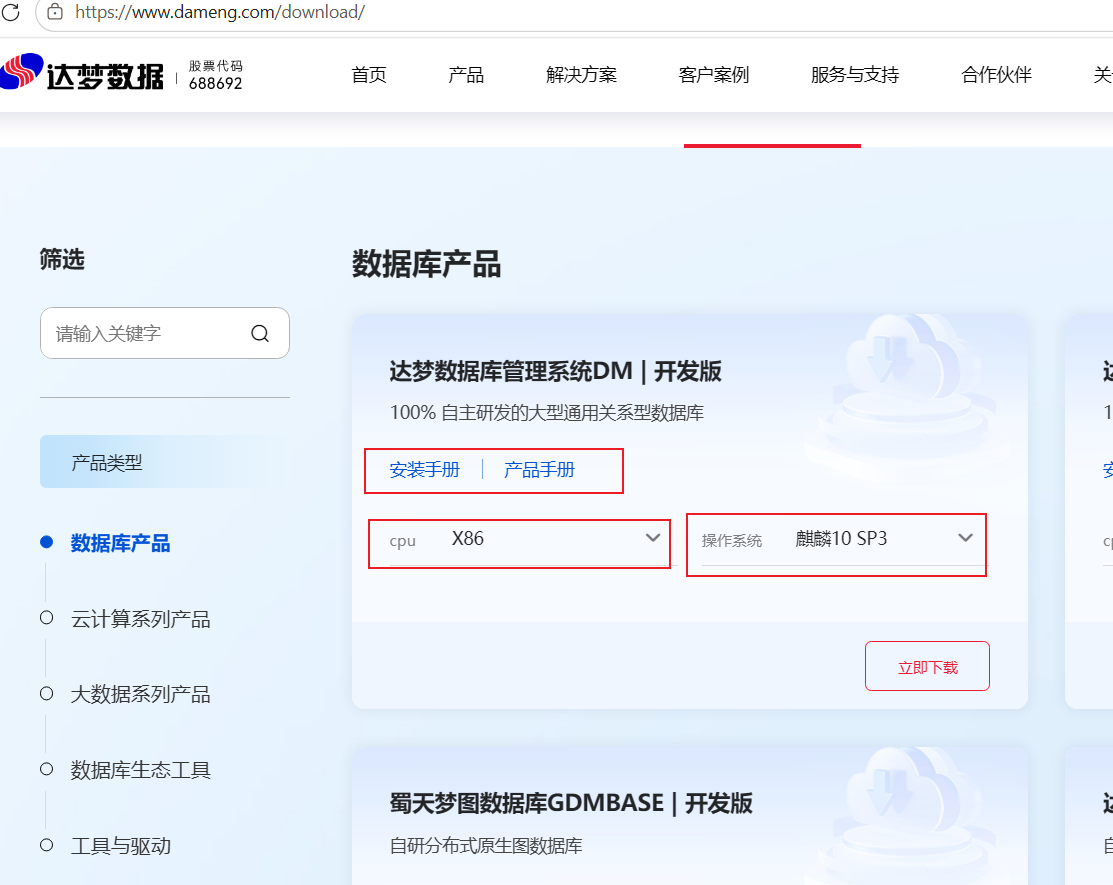Click the stock code 688692 text
Image resolution: width=1113 pixels, height=885 pixels.
click(215, 83)
